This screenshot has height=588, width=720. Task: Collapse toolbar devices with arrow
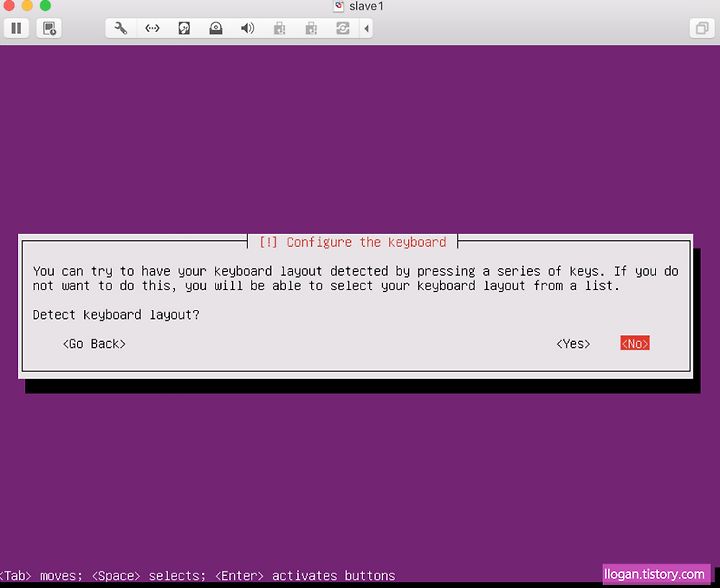coord(366,28)
